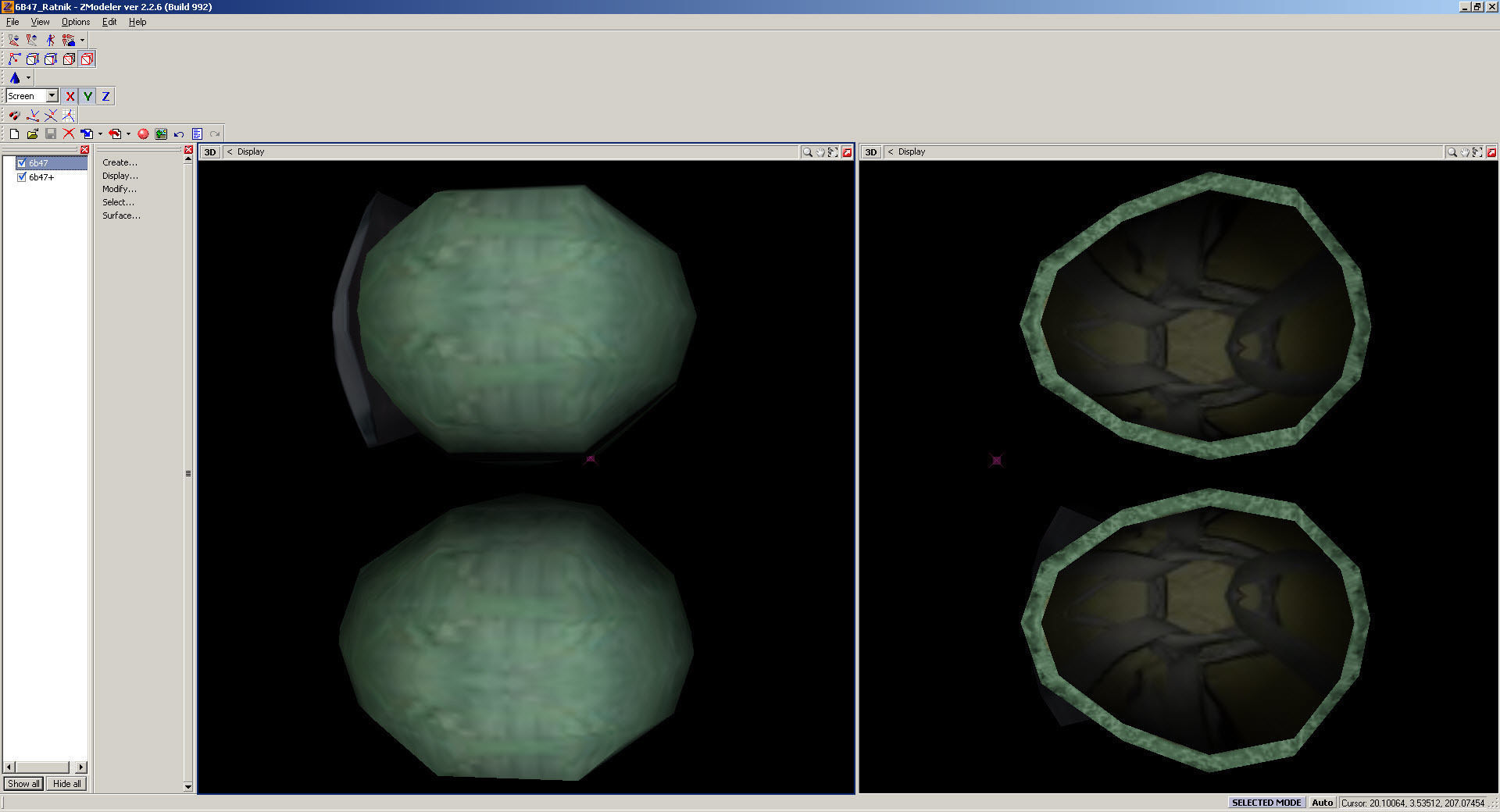Image resolution: width=1500 pixels, height=812 pixels.
Task: Click the zoom magnifier in left viewport header
Action: pyautogui.click(x=807, y=152)
